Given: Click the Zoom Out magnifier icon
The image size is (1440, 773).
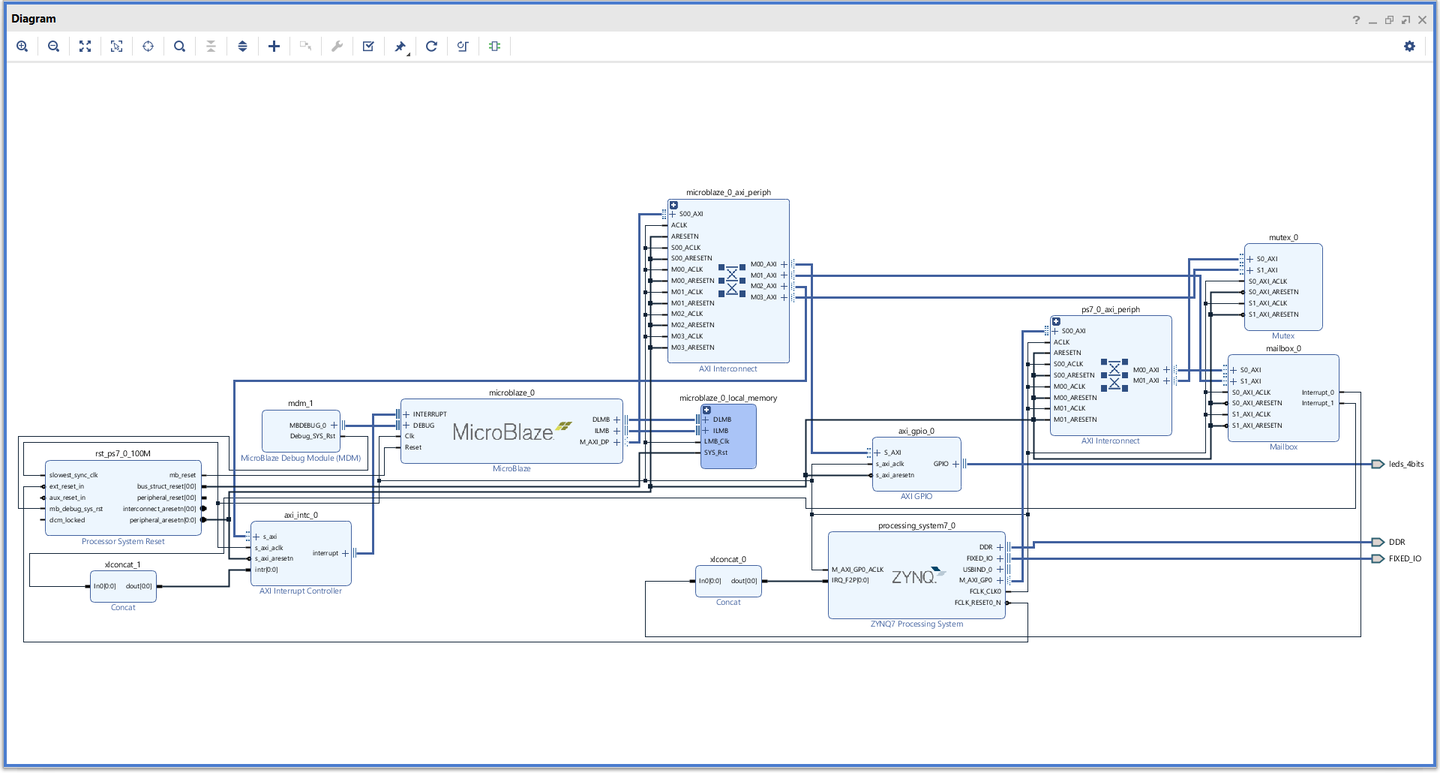Looking at the screenshot, I should pyautogui.click(x=54, y=46).
